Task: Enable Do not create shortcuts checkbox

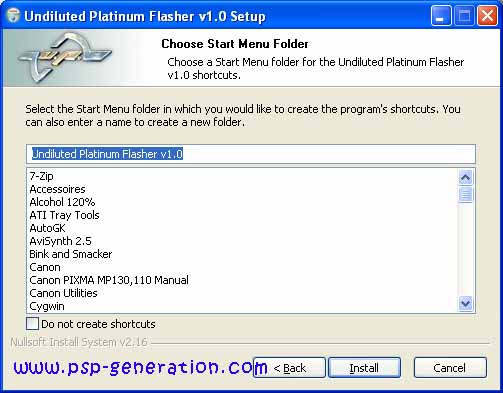Action: click(32, 324)
